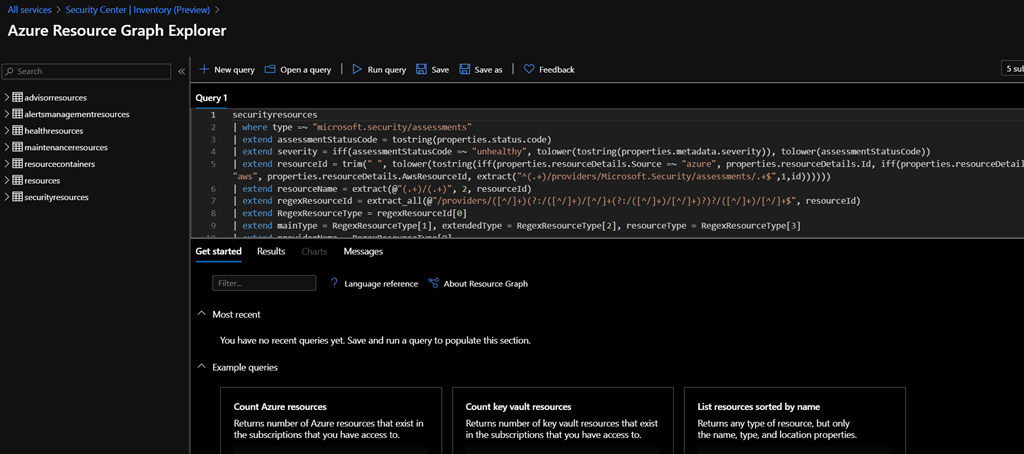This screenshot has width=1024, height=454.
Task: Expand the advisorresources table node
Action: pyautogui.click(x=6, y=98)
